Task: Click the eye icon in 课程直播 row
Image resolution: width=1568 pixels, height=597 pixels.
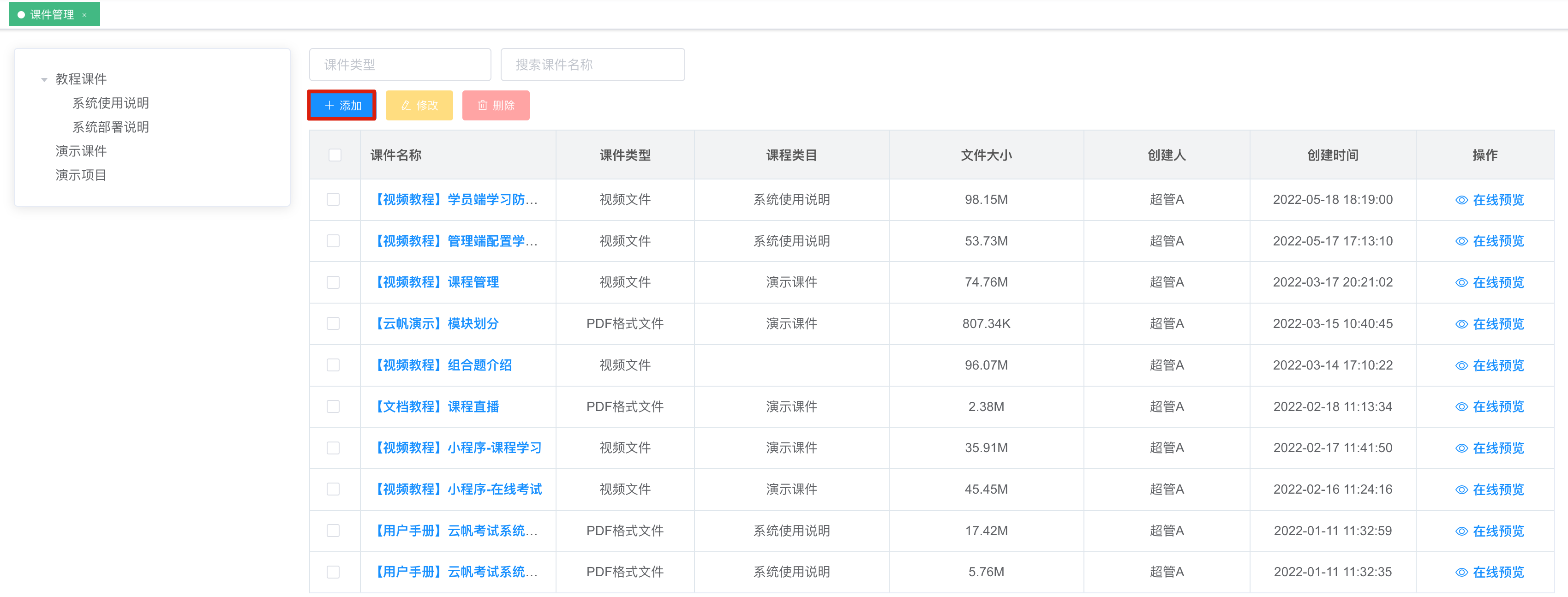Action: (x=1461, y=406)
